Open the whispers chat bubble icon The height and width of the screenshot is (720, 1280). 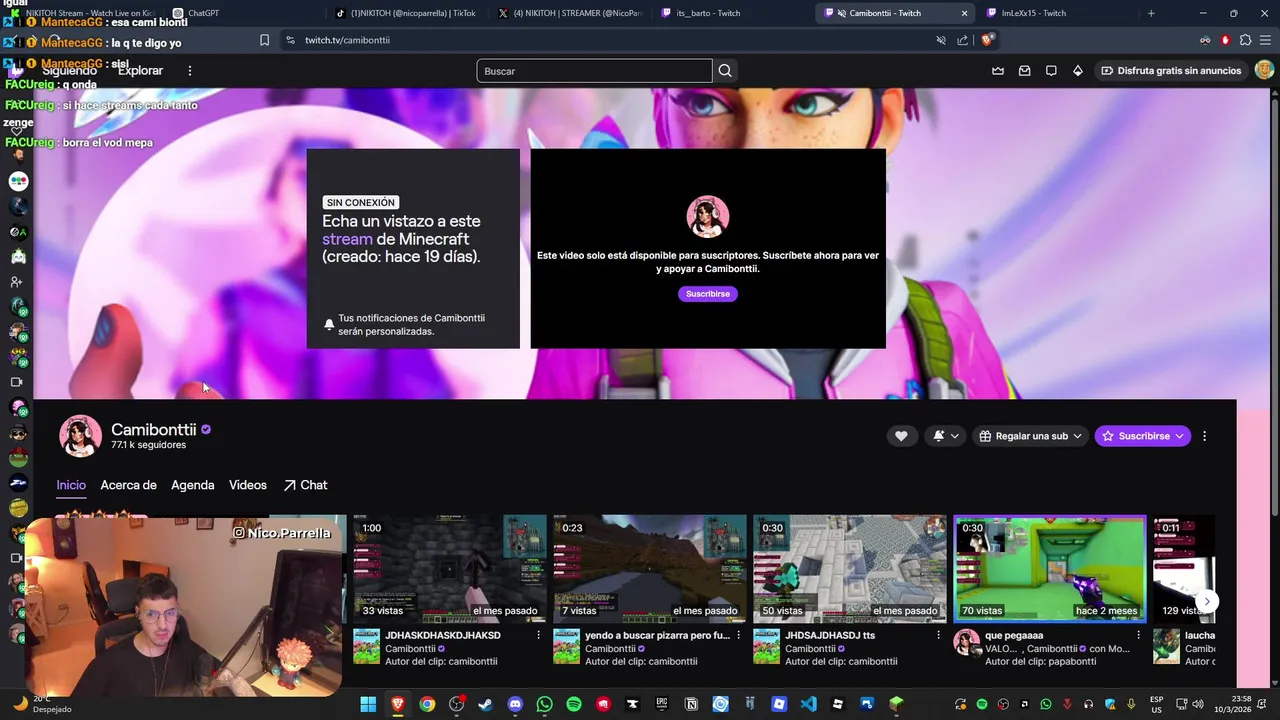pos(1051,71)
